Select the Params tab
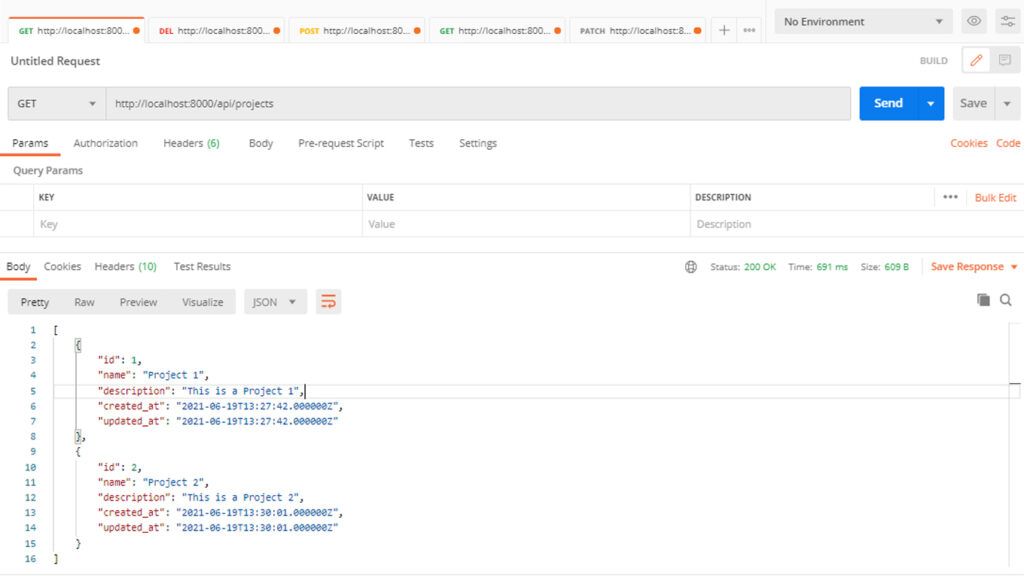 (30, 143)
